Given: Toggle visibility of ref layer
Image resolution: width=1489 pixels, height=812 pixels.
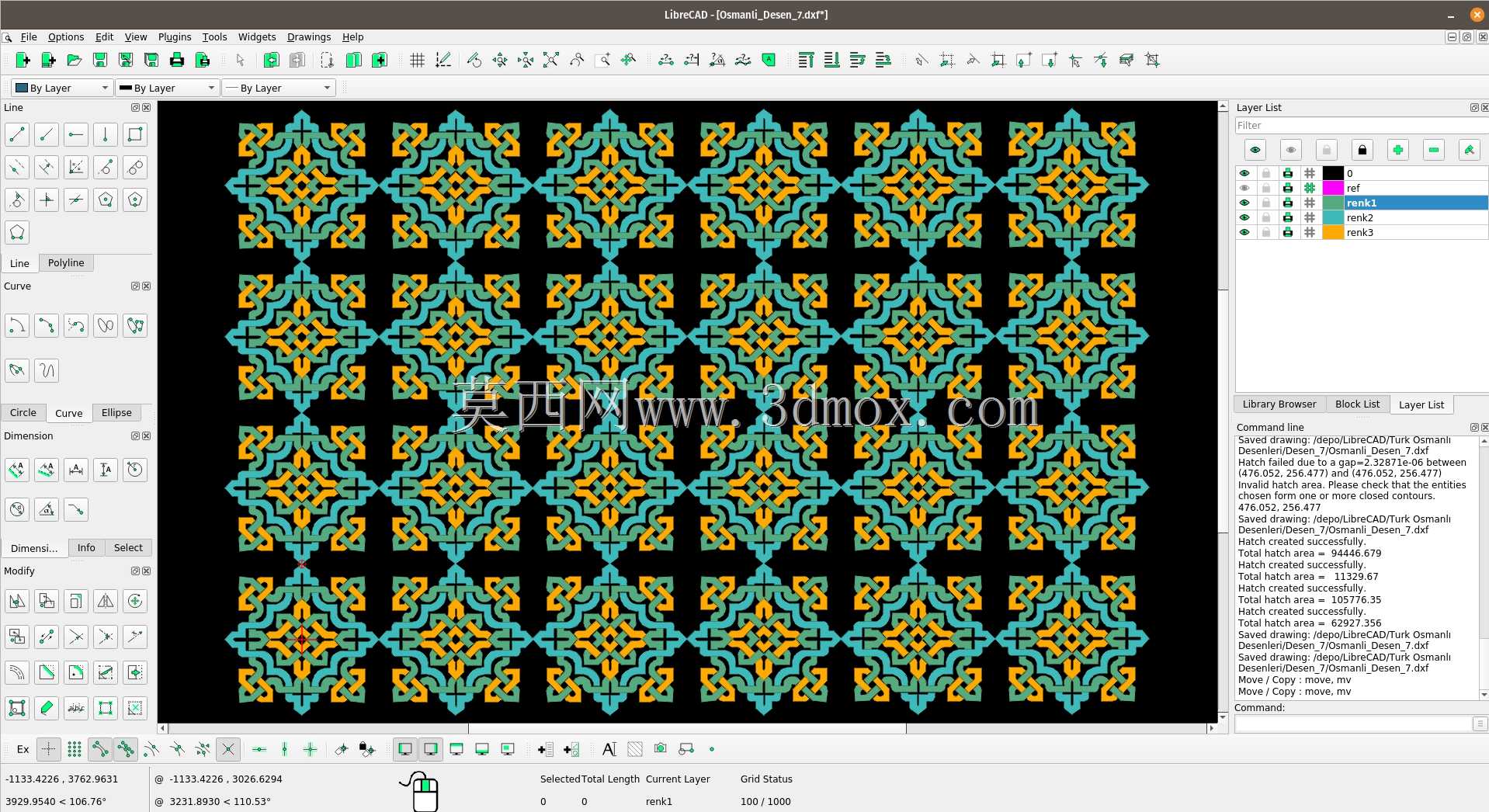Looking at the screenshot, I should pyautogui.click(x=1244, y=188).
